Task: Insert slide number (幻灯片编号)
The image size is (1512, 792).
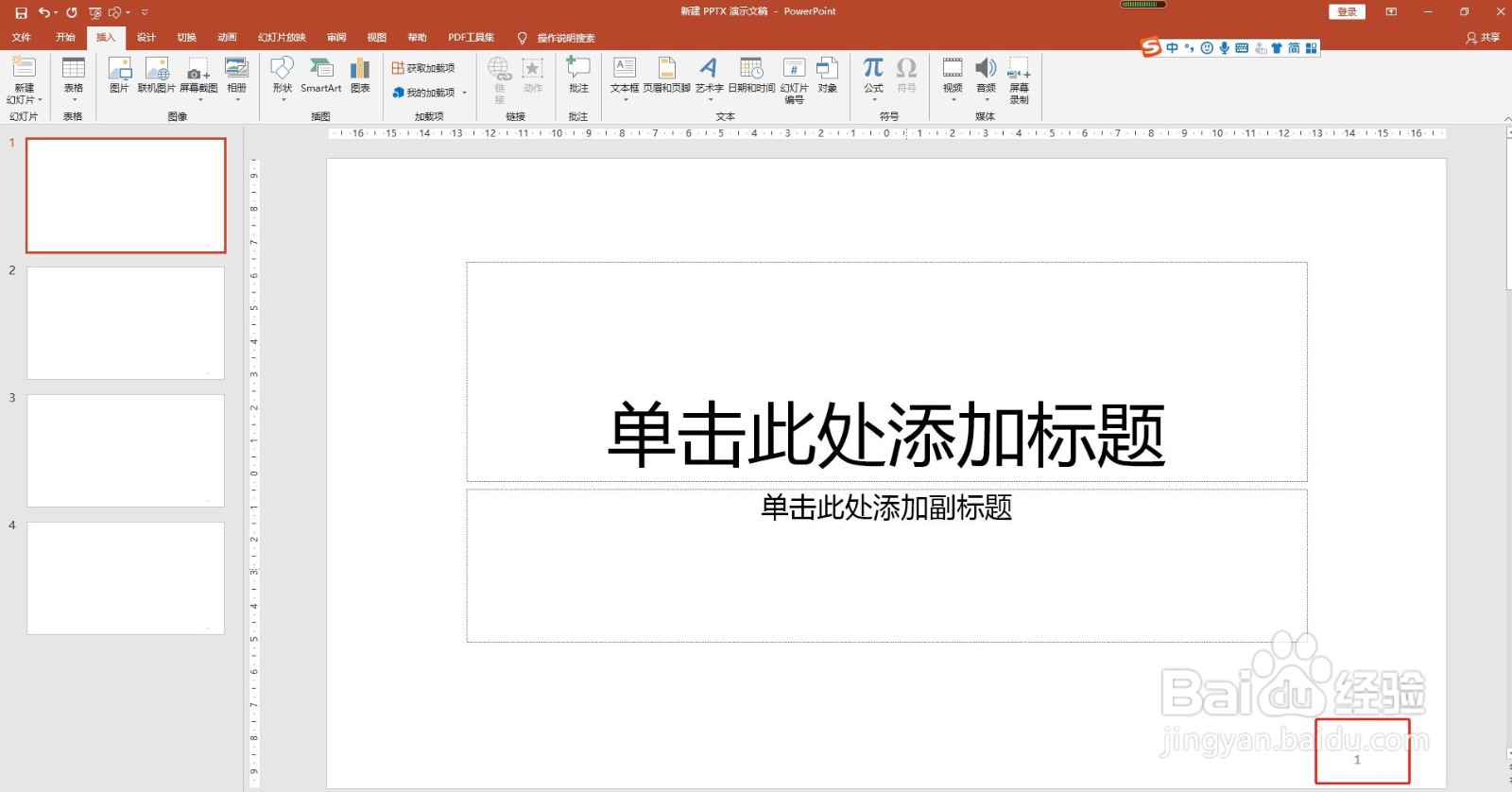Action: [x=794, y=80]
